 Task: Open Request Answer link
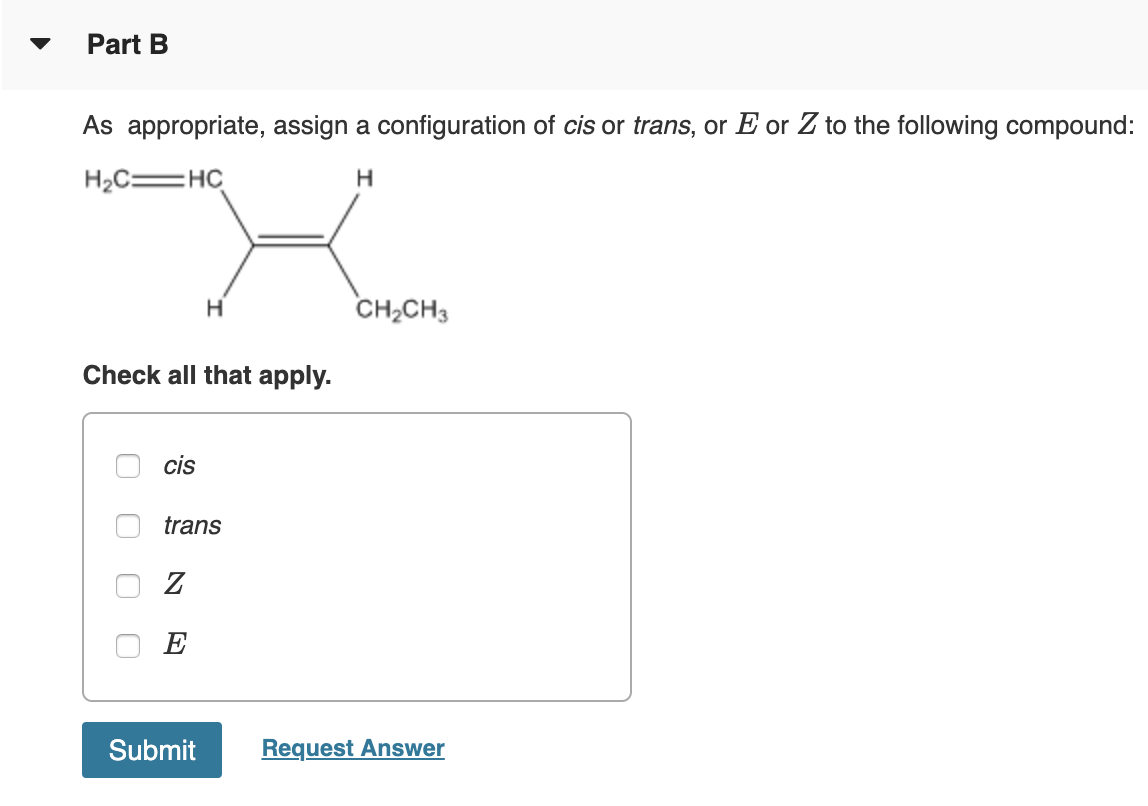352,747
